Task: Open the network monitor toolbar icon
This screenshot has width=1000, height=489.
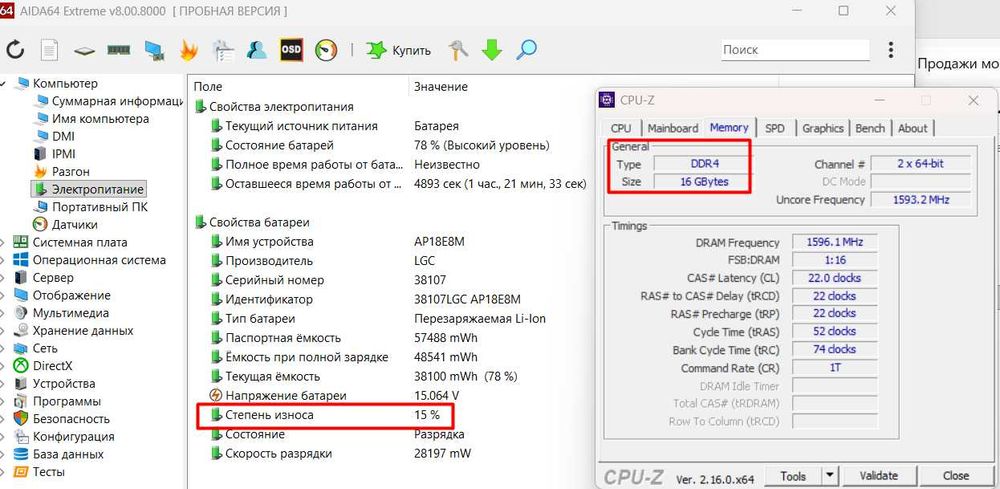Action: (x=154, y=50)
